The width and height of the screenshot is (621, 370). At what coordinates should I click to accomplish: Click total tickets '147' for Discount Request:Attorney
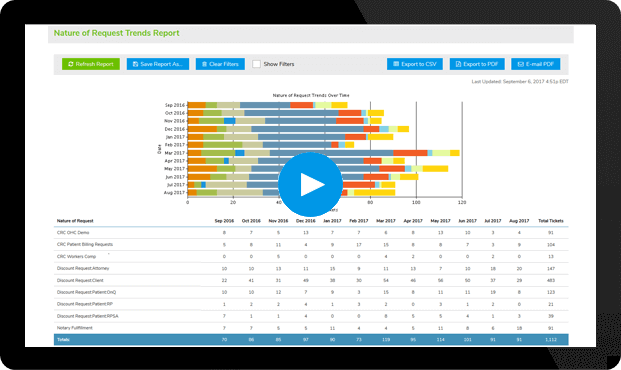click(551, 269)
